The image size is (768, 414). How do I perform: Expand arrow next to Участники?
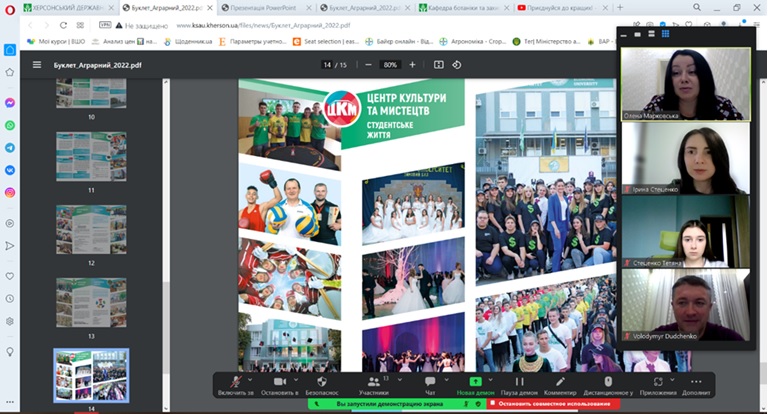point(400,380)
